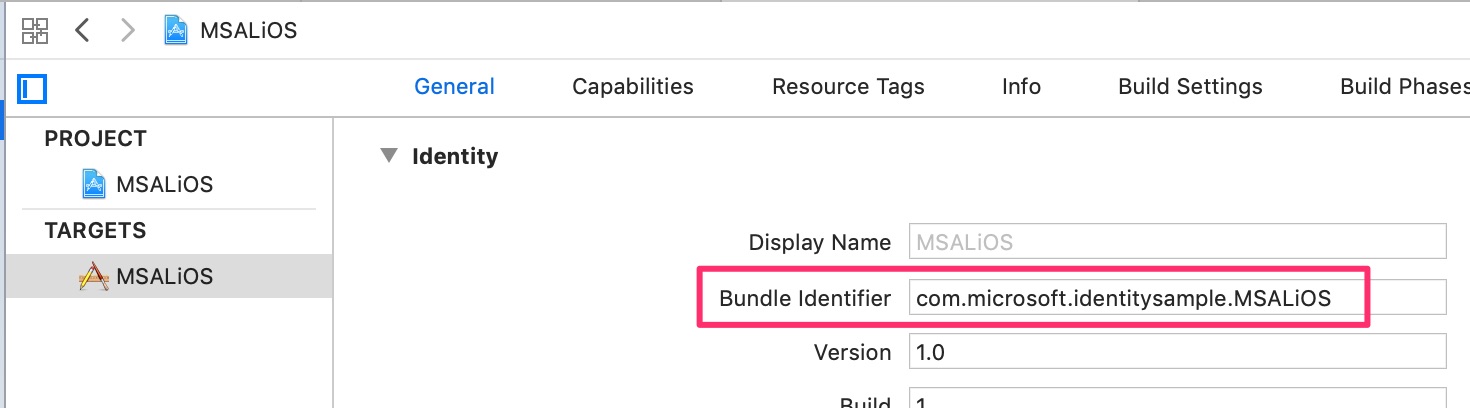Screen dimensions: 1470x408
Task: Select the MSALiOS target under TARGETS
Action: (164, 276)
